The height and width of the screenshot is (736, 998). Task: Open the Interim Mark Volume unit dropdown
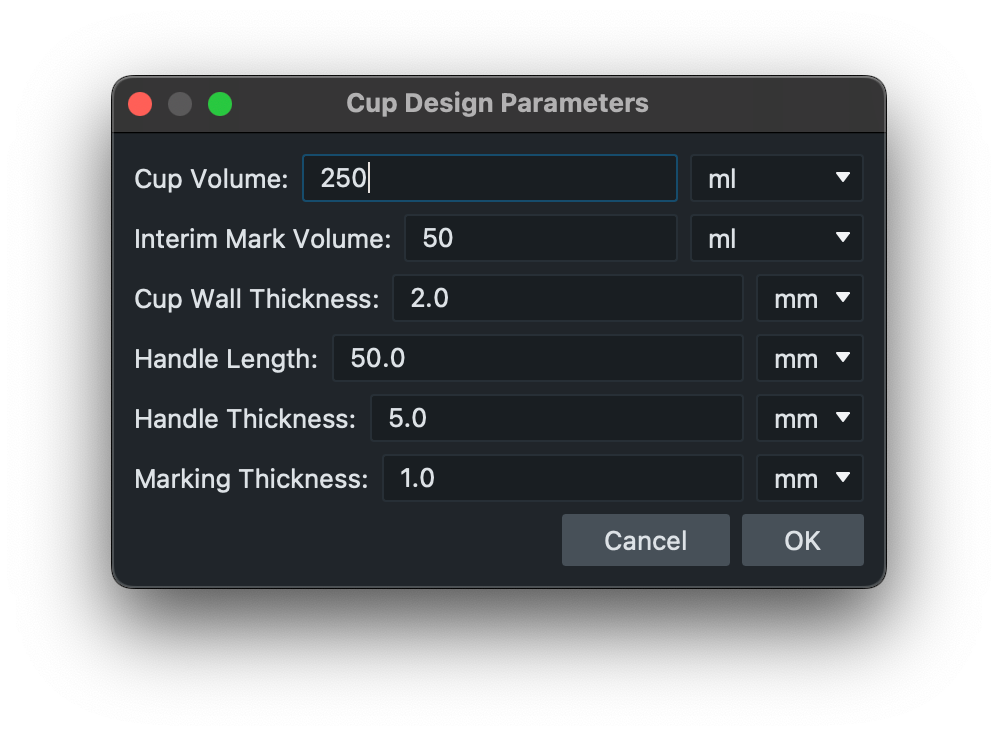click(777, 238)
